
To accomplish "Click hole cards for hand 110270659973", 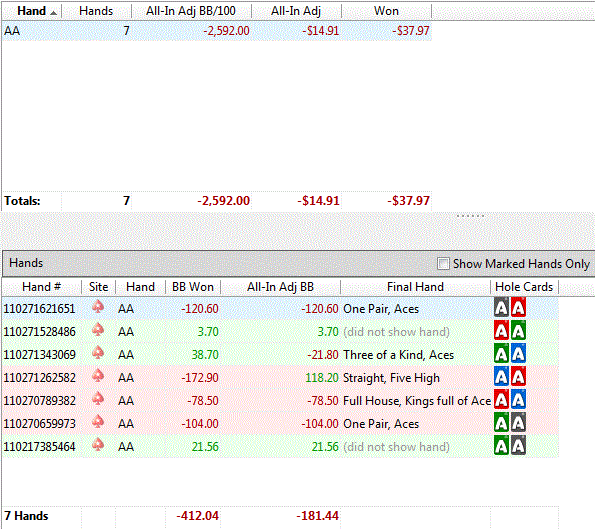I will (x=510, y=423).
